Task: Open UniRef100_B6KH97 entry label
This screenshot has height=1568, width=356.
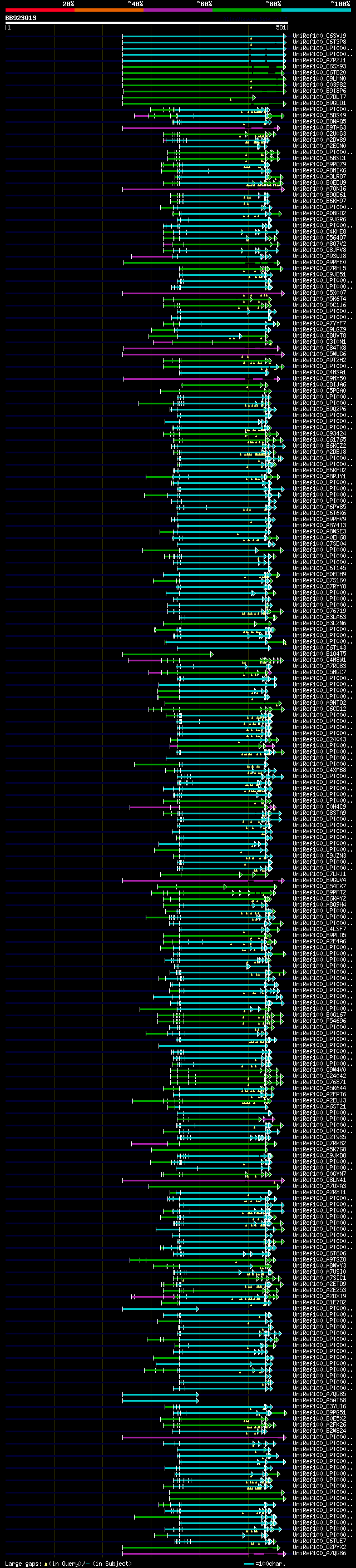Action: [x=319, y=201]
